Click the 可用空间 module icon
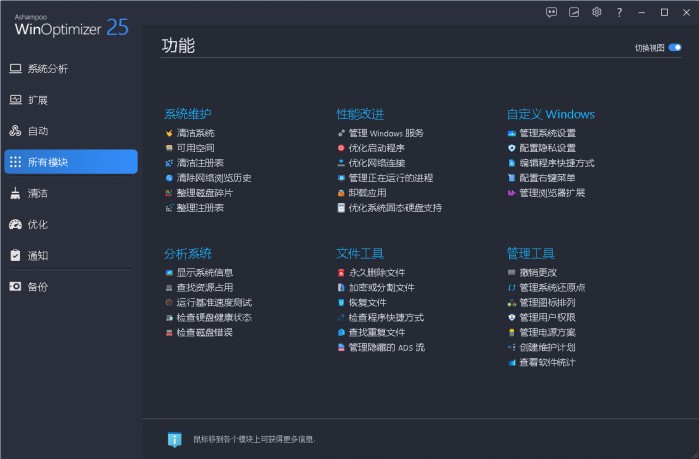This screenshot has height=459, width=699. (x=169, y=148)
